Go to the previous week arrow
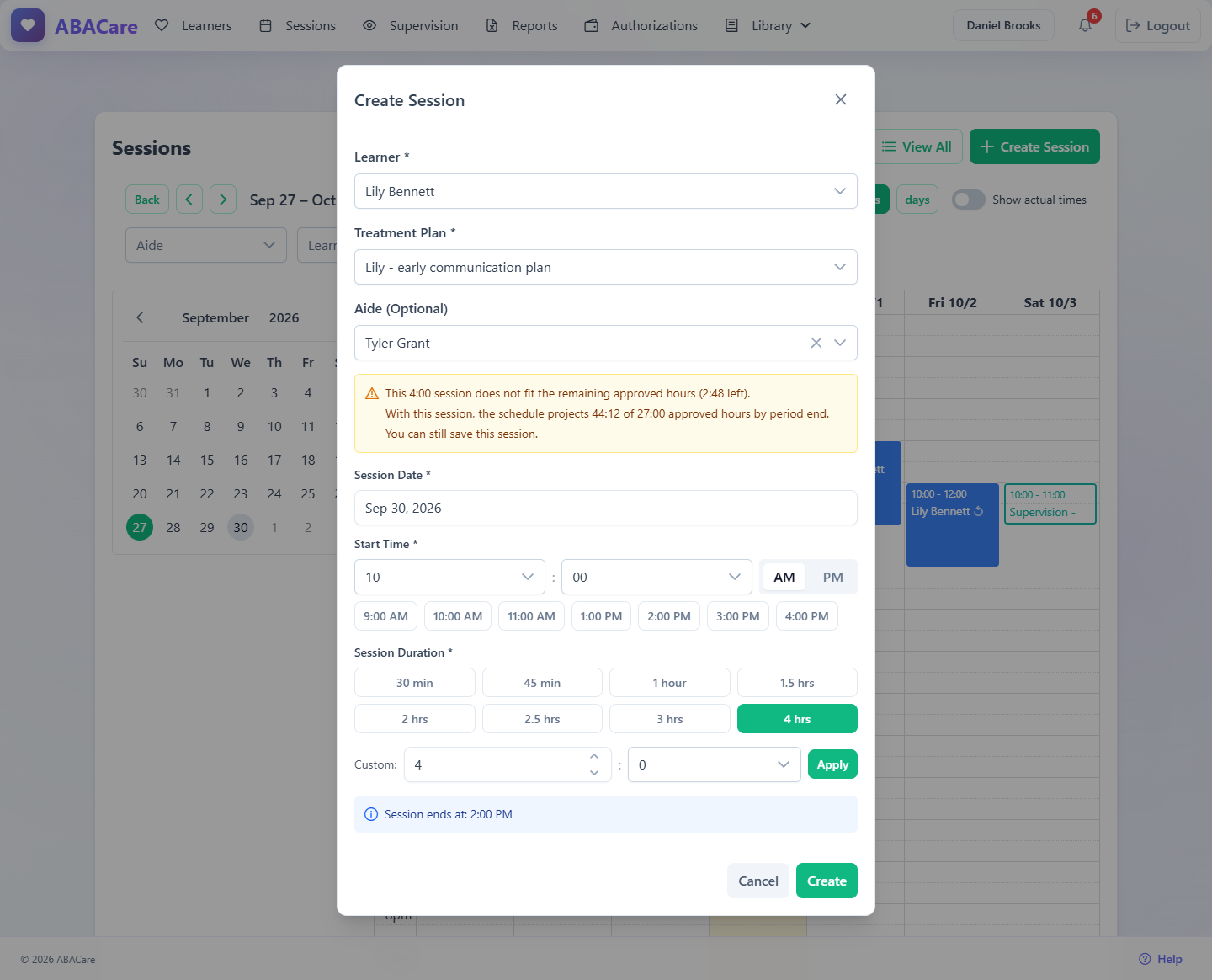Viewport: 1212px width, 980px height. (189, 200)
